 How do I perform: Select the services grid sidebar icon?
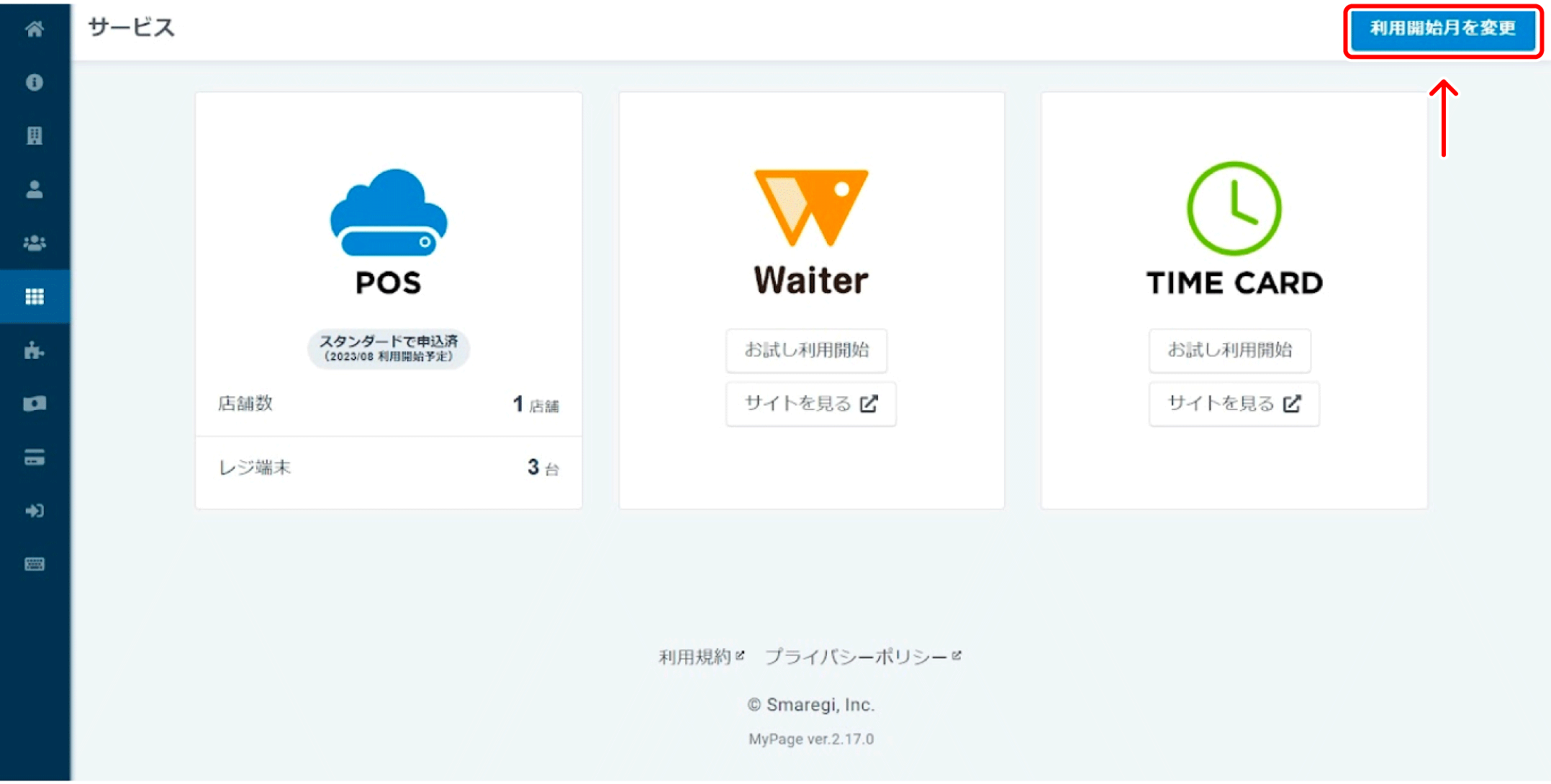pyautogui.click(x=35, y=296)
